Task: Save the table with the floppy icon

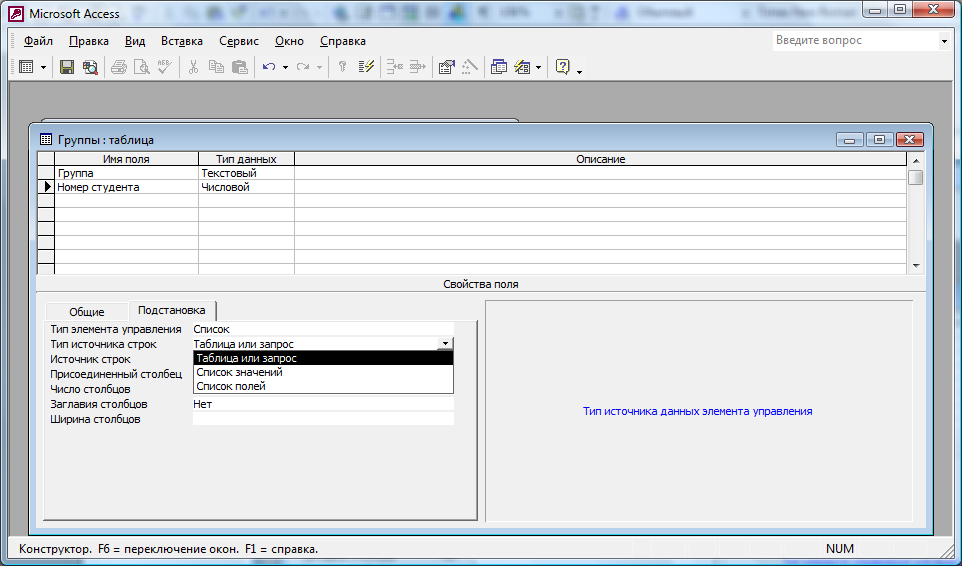Action: click(x=67, y=67)
